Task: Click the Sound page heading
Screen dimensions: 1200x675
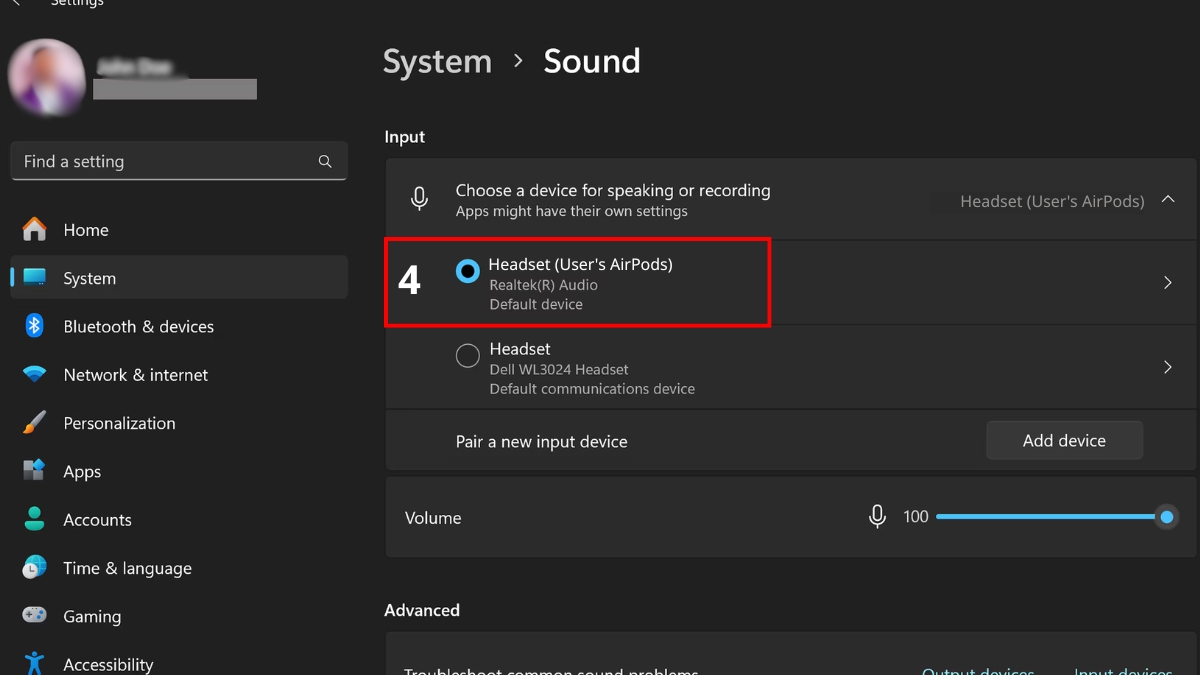Action: [x=592, y=61]
